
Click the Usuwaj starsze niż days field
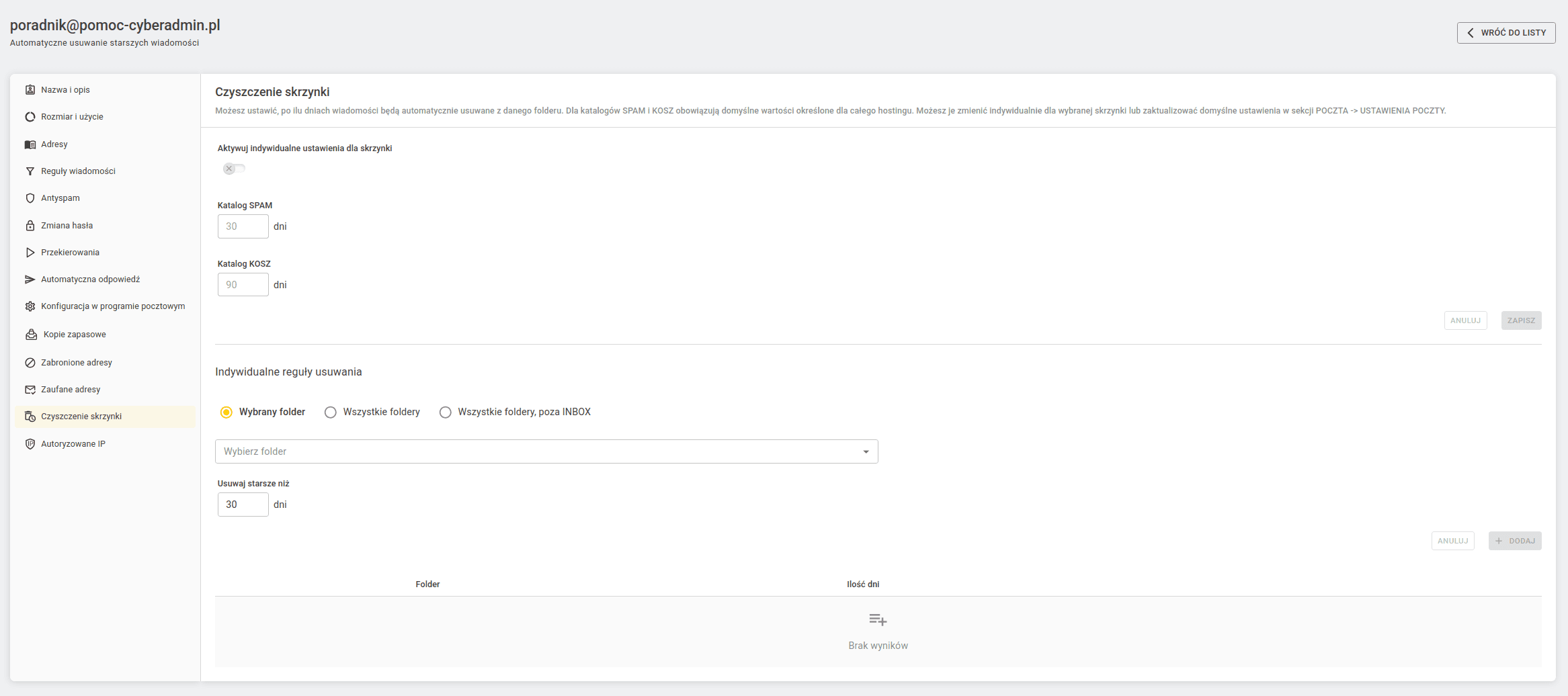(x=243, y=505)
